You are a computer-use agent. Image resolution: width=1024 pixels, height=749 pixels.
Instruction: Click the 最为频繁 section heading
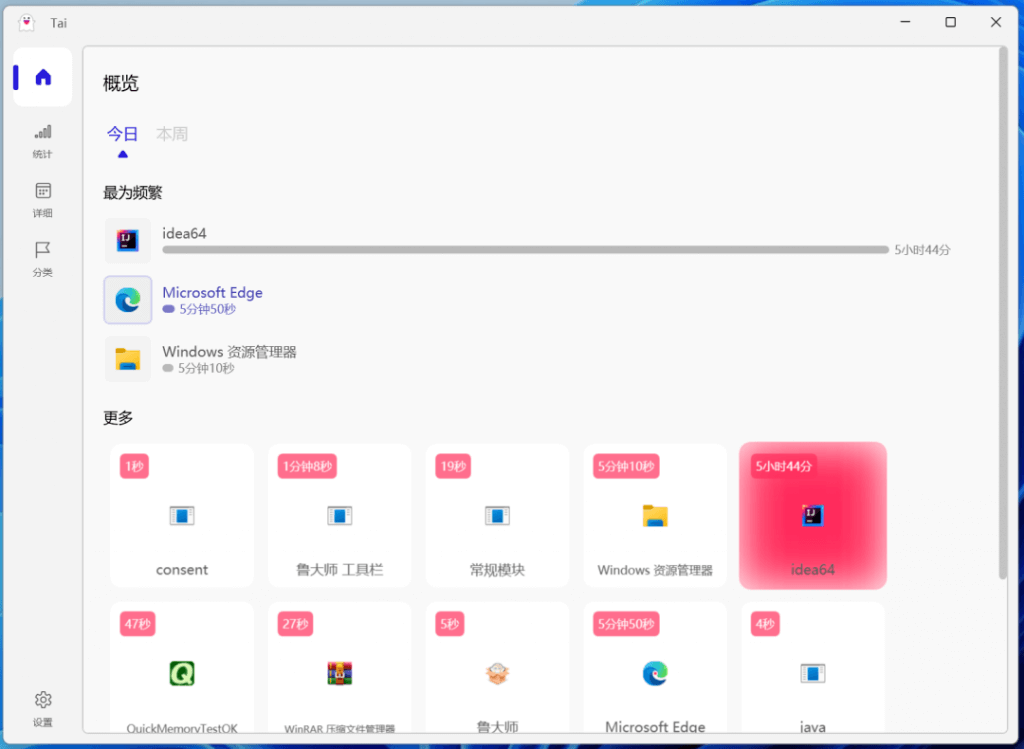click(x=133, y=193)
